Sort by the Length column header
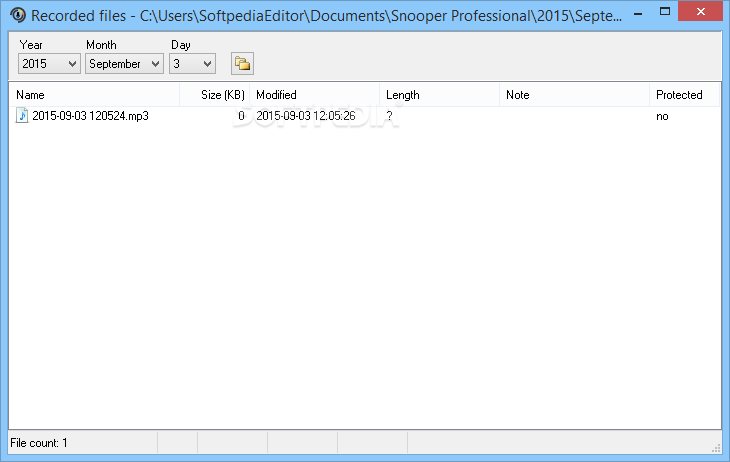Viewport: 730px width, 462px height. tap(439, 95)
